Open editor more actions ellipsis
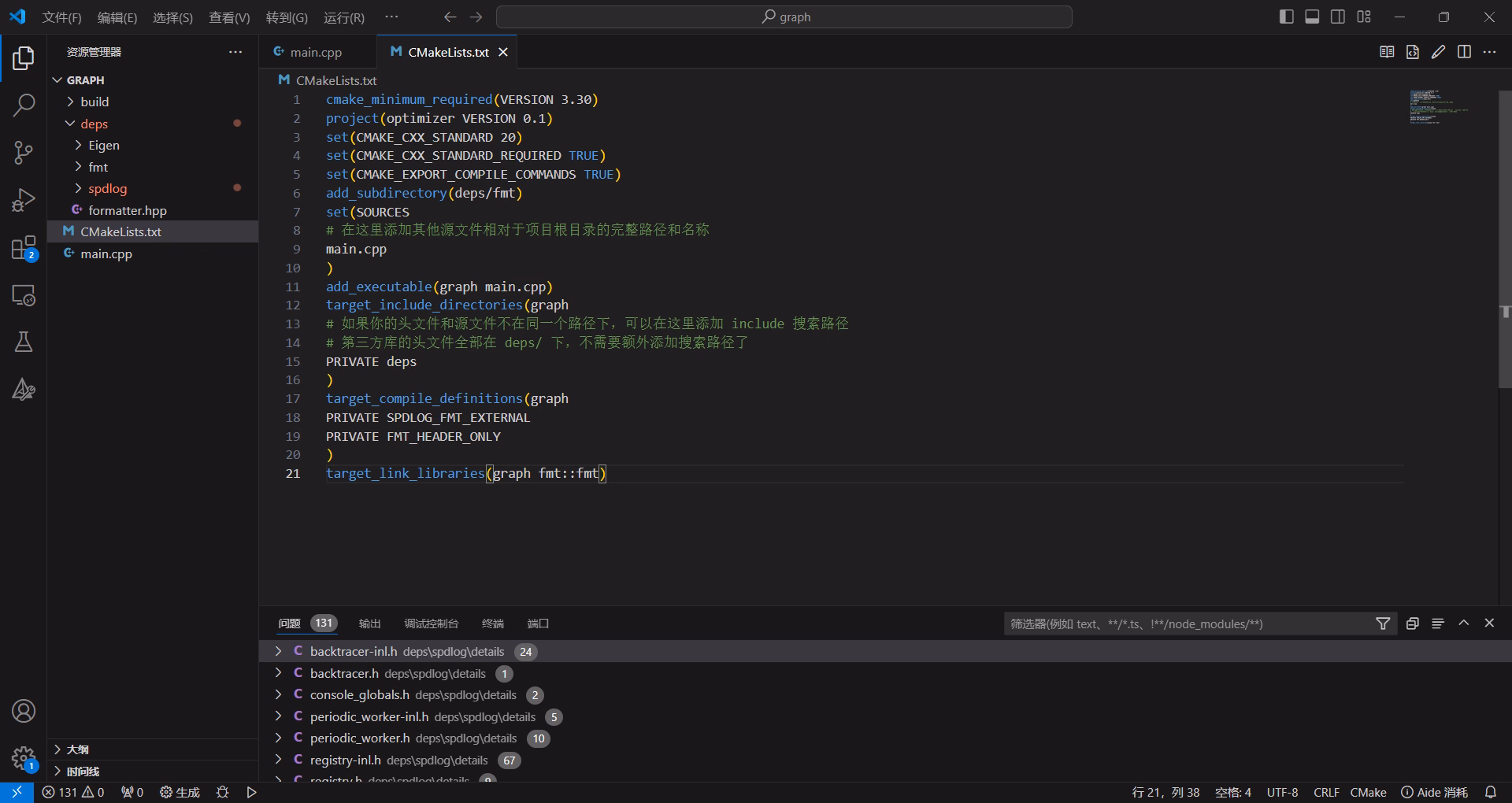This screenshot has height=803, width=1512. (x=1489, y=52)
